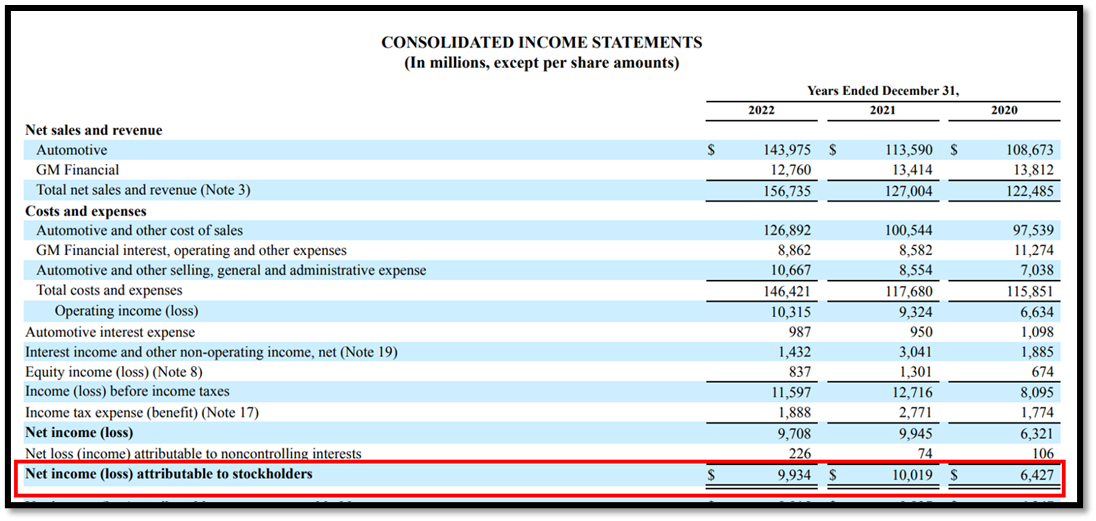Click the GM Financial row label

[77, 170]
